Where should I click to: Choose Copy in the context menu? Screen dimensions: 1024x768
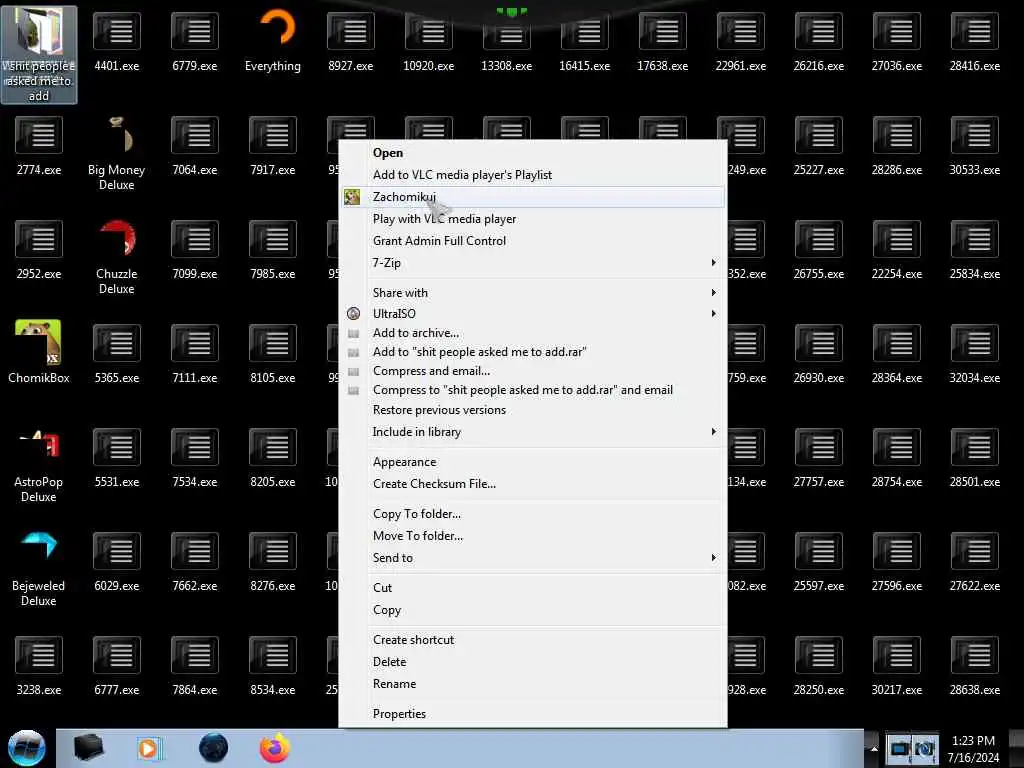coord(533,610)
